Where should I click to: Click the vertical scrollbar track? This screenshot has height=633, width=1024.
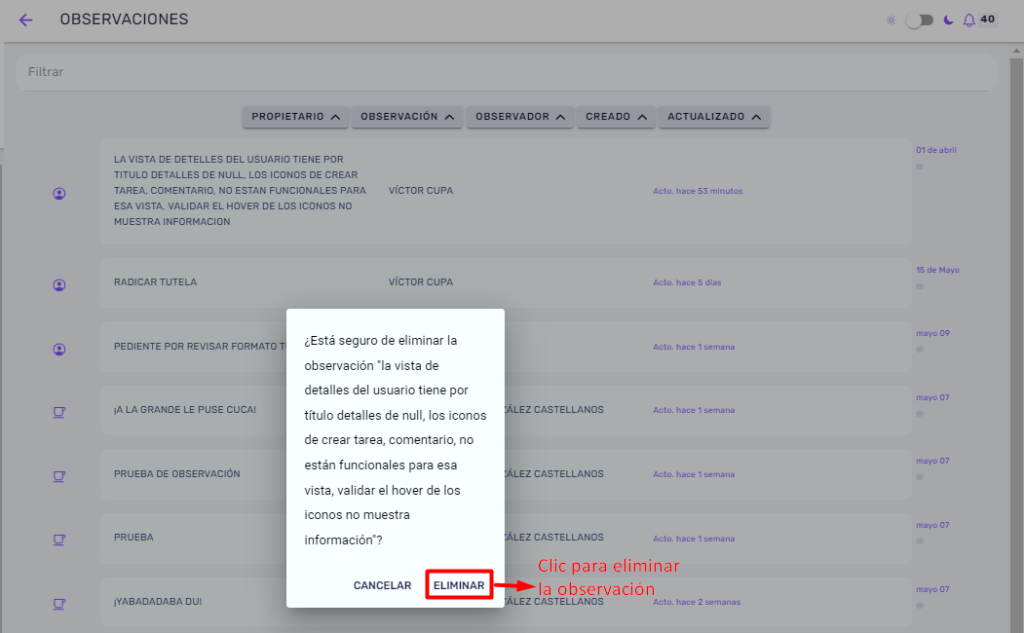[x=1016, y=345]
